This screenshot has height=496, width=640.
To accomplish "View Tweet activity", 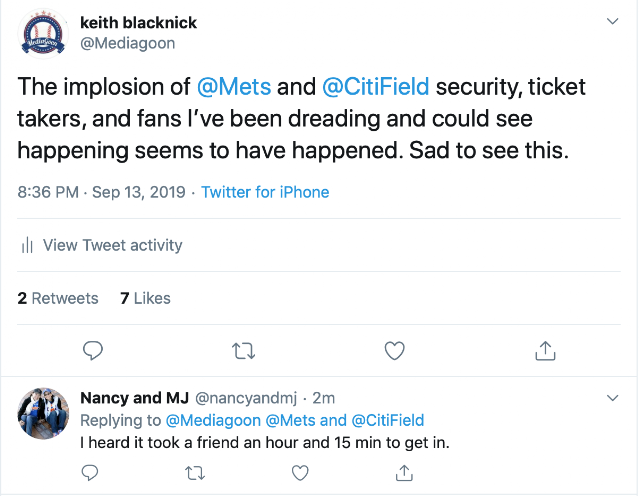I will tap(113, 245).
